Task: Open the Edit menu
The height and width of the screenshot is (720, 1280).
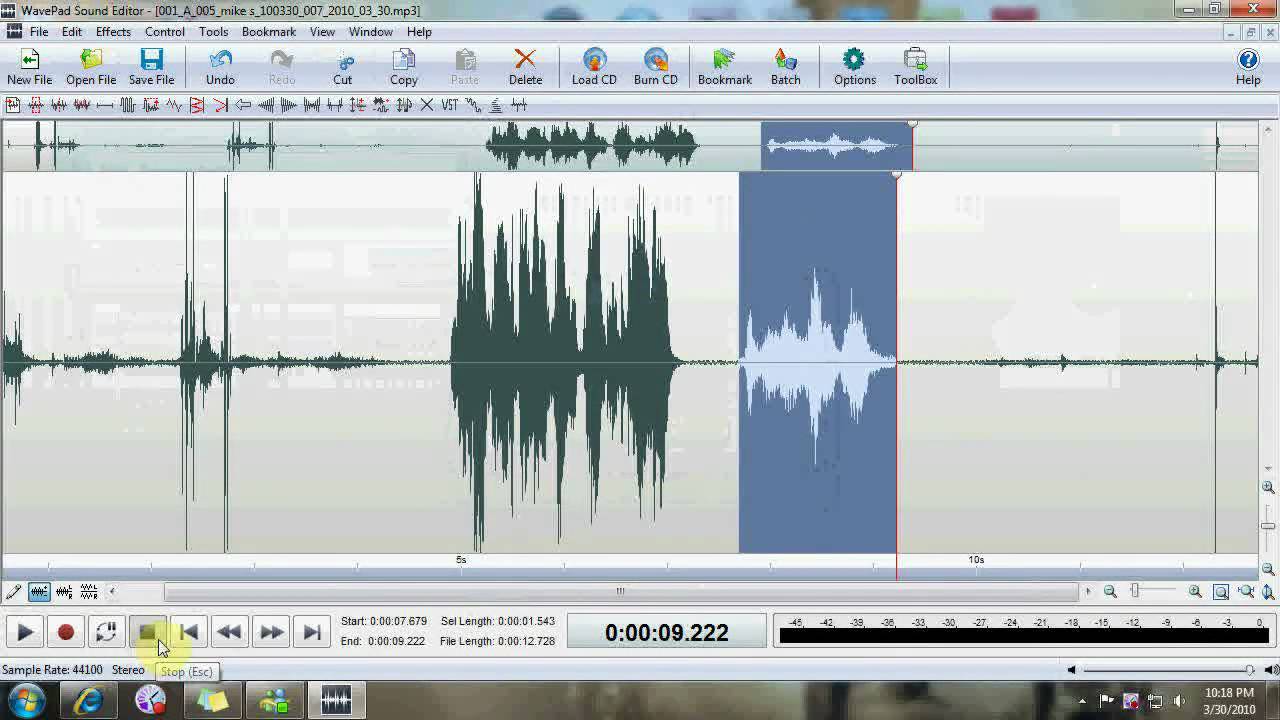Action: click(x=72, y=32)
